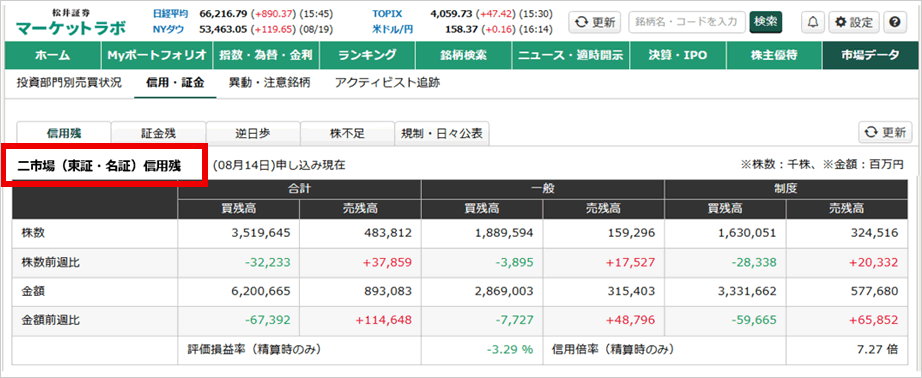The height and width of the screenshot is (378, 922).
Task: Open the 規制・日々公表 tab
Action: coord(442,133)
